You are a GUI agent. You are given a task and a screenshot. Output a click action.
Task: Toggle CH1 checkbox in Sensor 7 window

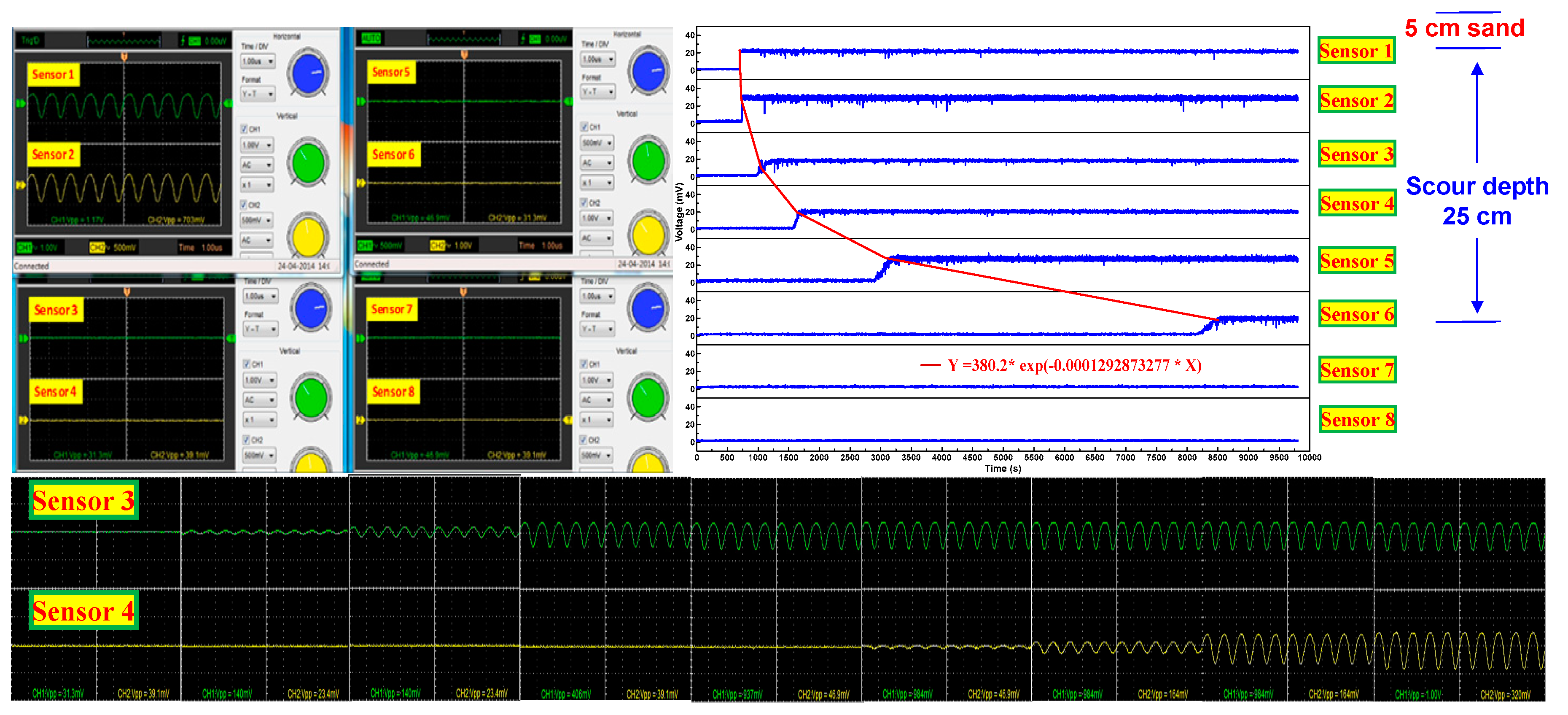pyautogui.click(x=584, y=364)
